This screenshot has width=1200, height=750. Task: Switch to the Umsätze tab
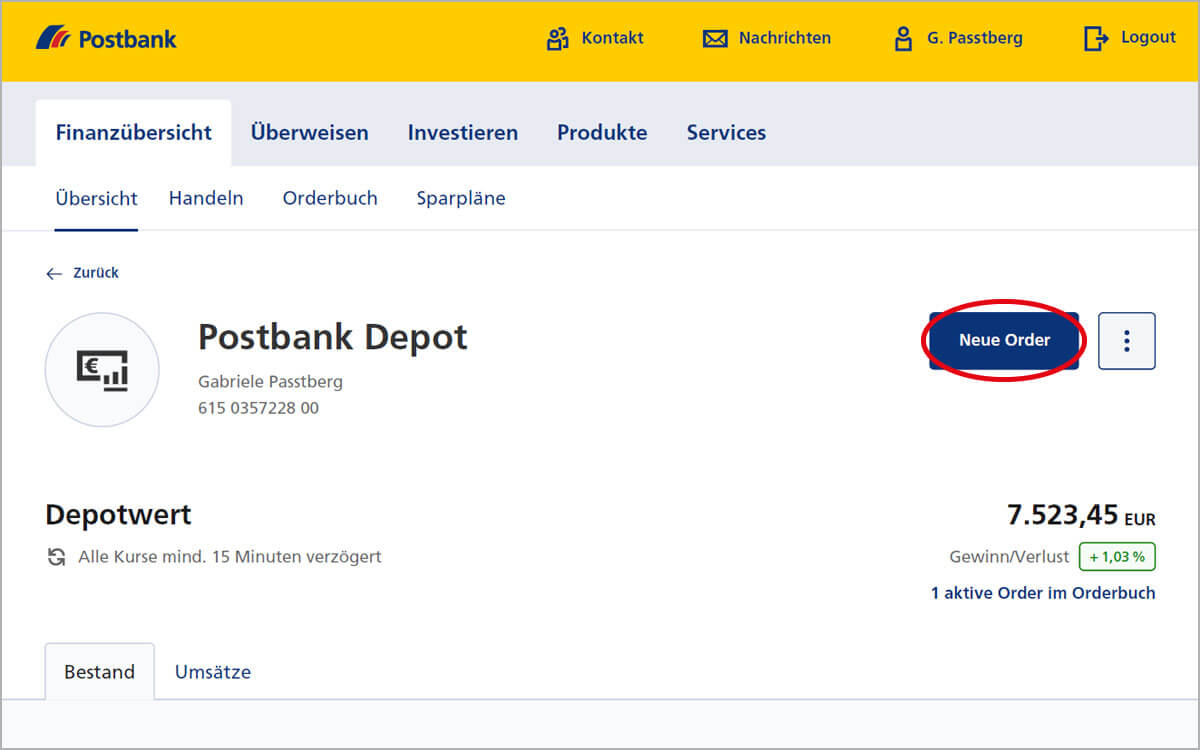click(x=213, y=672)
